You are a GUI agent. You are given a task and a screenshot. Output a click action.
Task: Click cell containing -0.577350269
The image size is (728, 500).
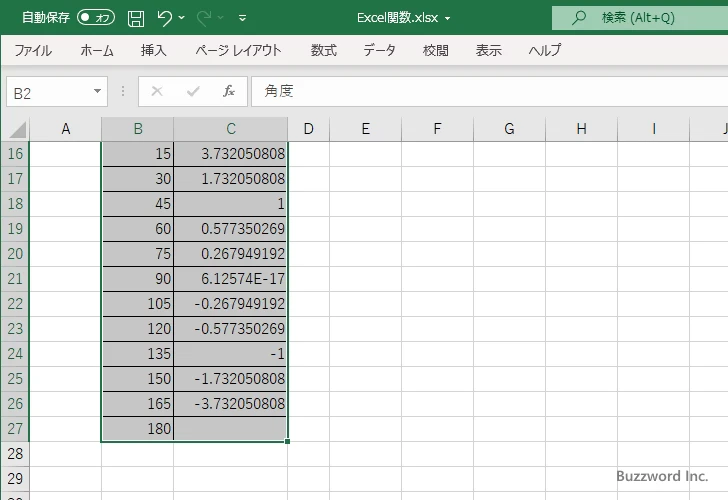(231, 329)
